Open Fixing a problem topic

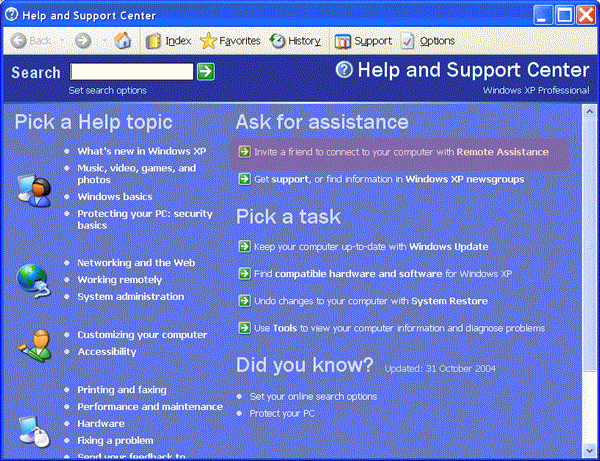point(116,440)
